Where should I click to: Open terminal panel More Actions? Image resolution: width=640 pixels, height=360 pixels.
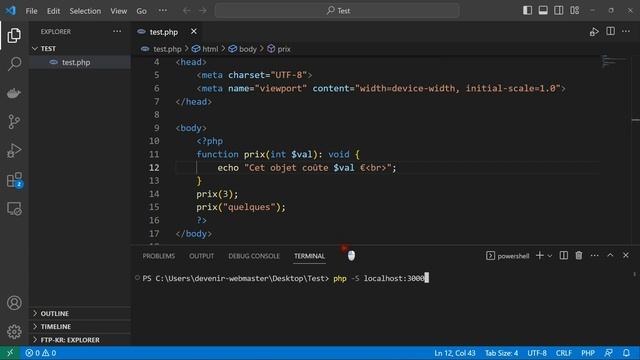pyautogui.click(x=594, y=256)
